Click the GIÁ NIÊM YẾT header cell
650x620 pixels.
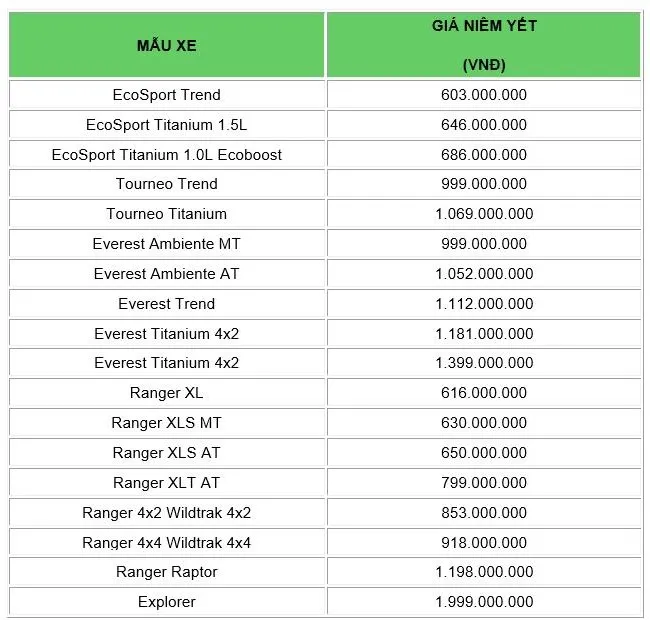click(484, 45)
